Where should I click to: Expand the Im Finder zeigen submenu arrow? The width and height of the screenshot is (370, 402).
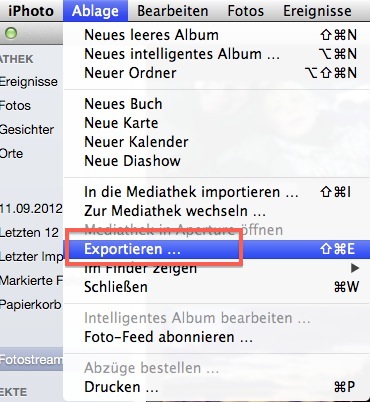(x=355, y=268)
